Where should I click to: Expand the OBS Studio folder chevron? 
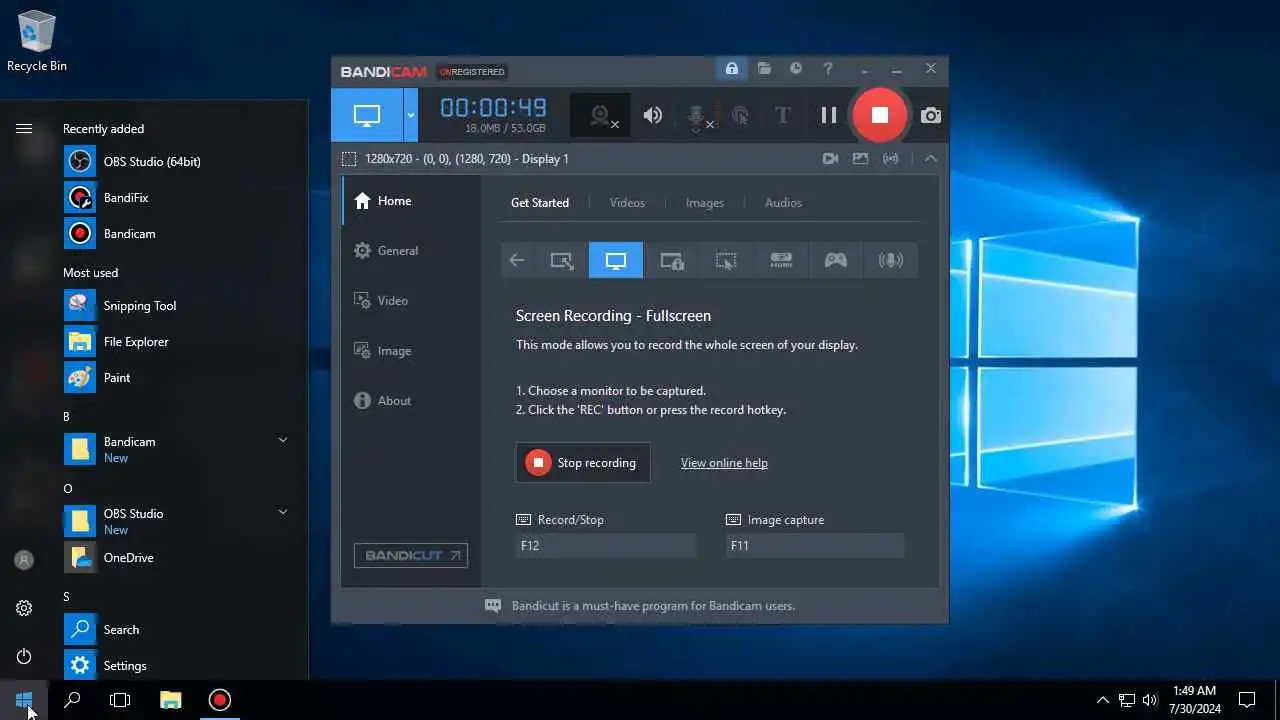tap(283, 512)
